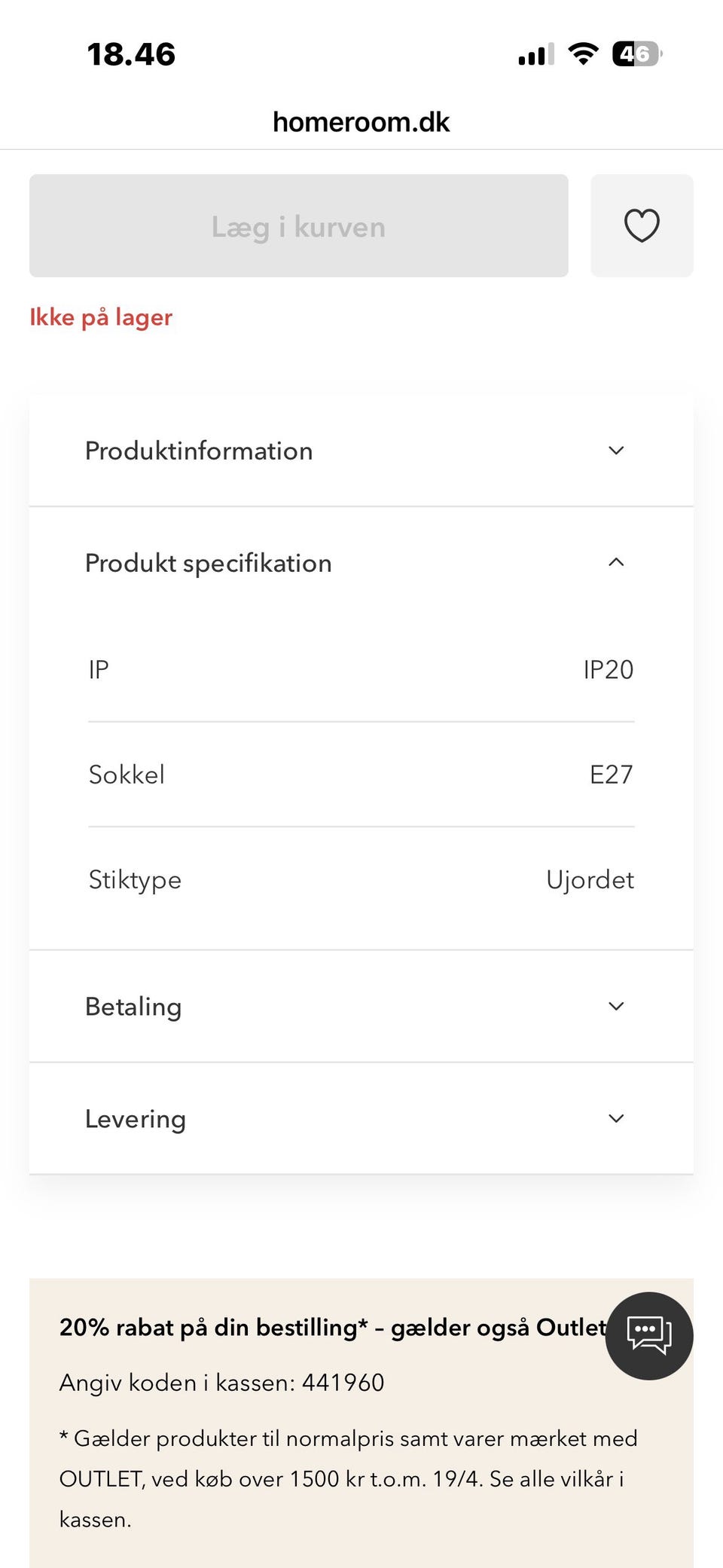
Task: Tap the Wi-Fi status icon
Action: coord(583,54)
